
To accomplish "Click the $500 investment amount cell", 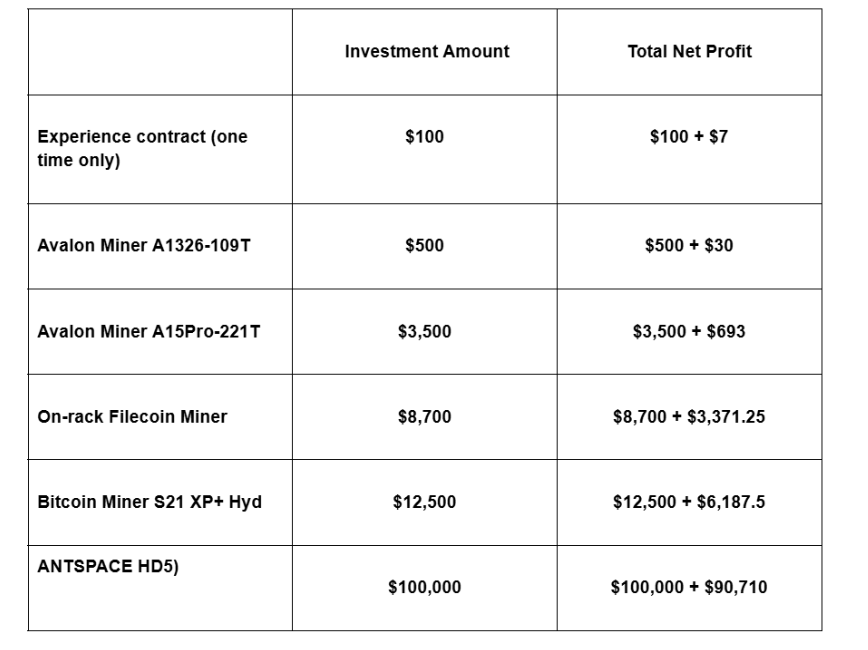I will pos(424,245).
